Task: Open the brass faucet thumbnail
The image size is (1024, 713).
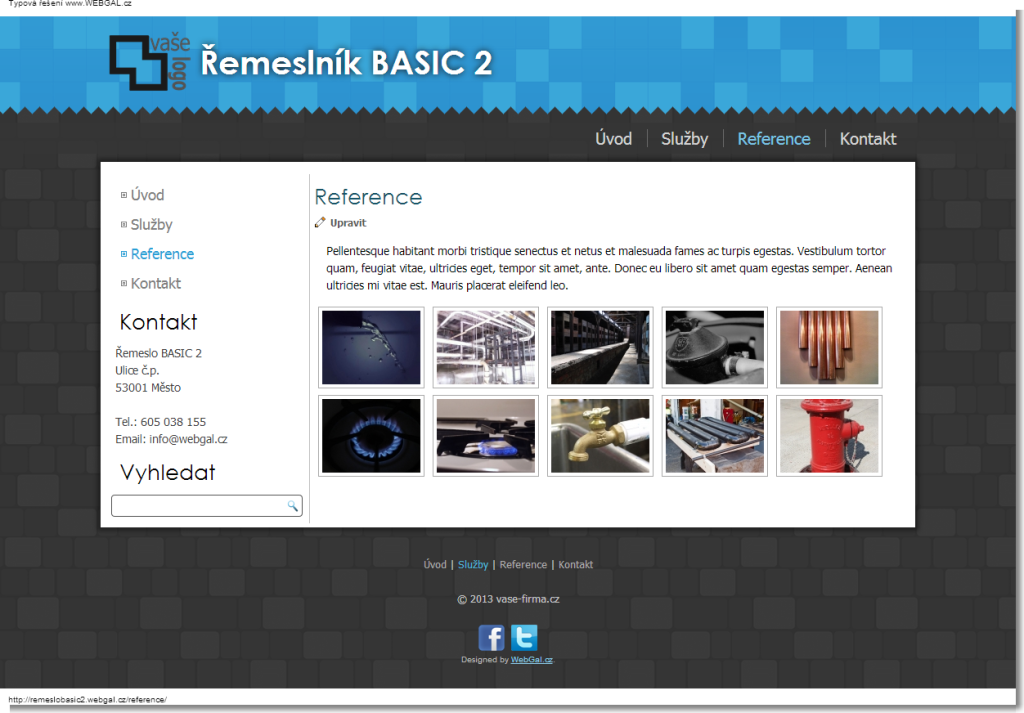Action: coord(600,436)
